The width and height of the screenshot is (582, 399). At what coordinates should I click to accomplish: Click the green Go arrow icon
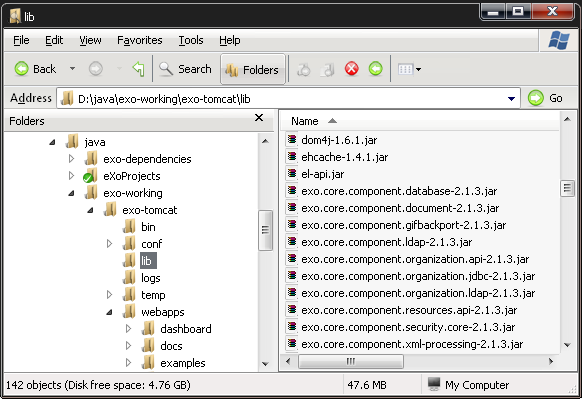[x=536, y=98]
